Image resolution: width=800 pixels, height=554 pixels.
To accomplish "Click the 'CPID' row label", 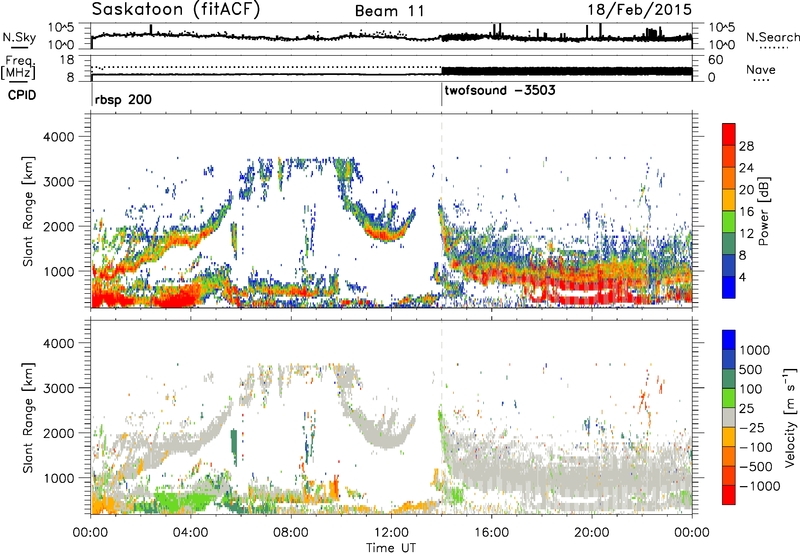I will tap(22, 95).
